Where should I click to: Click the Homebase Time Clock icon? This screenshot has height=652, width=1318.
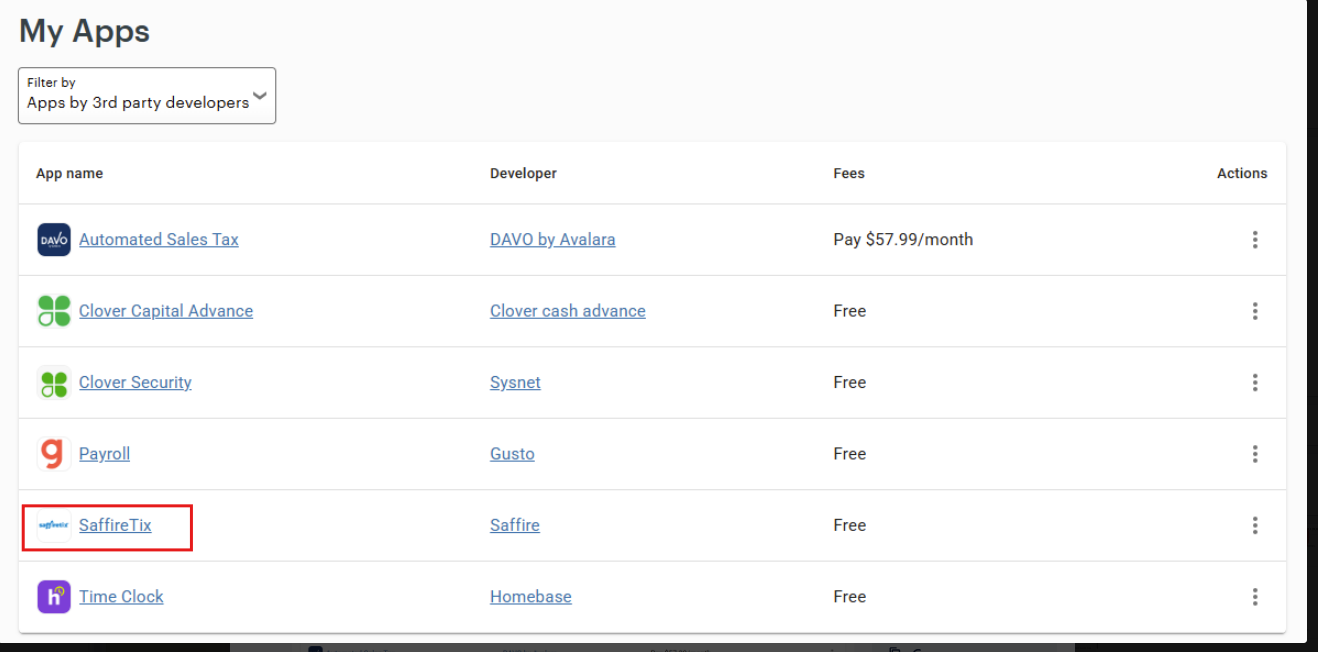[x=54, y=597]
